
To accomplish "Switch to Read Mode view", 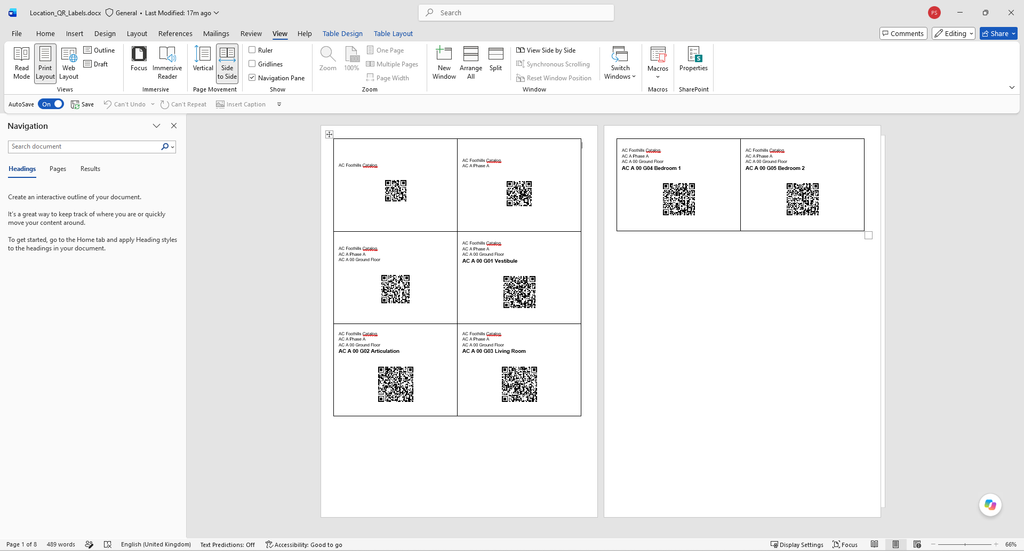I will [x=22, y=63].
